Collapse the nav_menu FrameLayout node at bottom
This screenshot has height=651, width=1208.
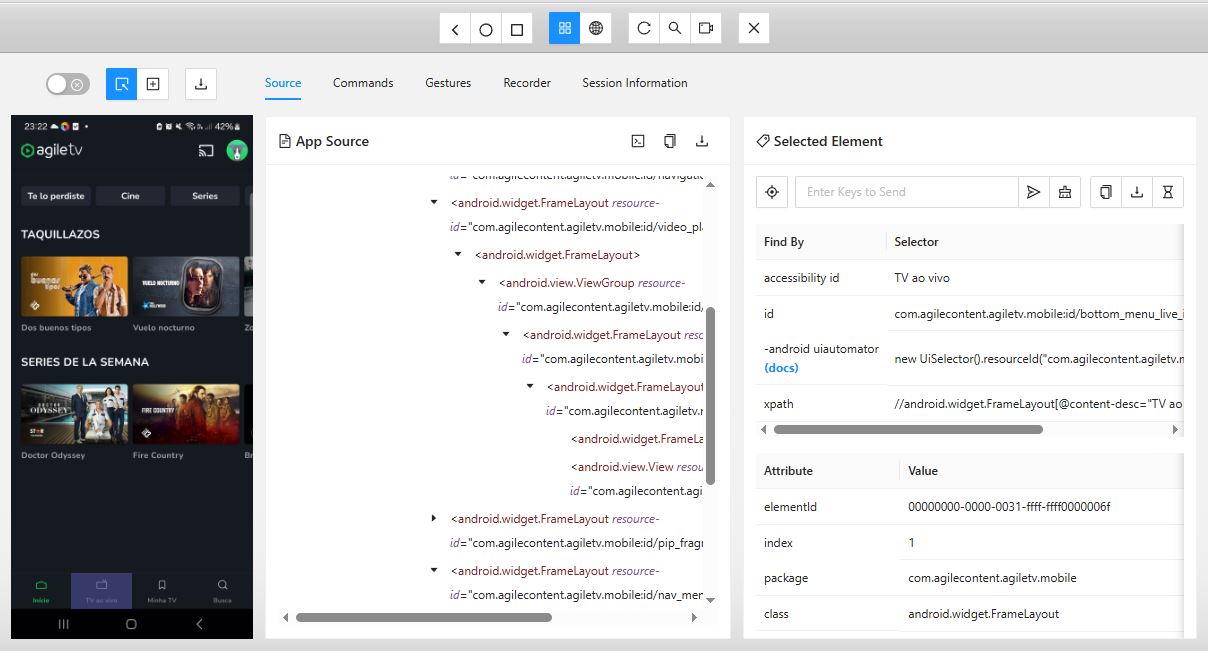point(434,571)
